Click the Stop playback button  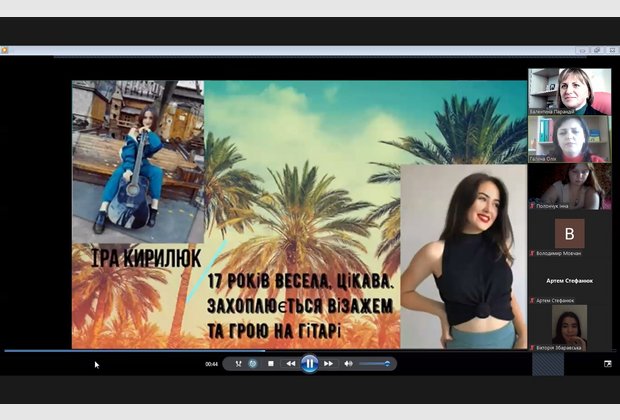point(271,364)
